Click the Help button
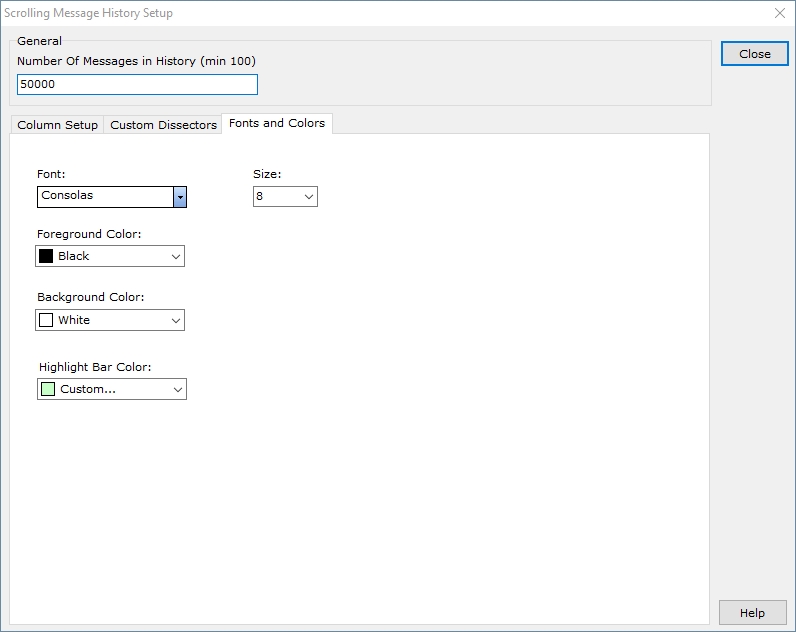This screenshot has width=796, height=632. [x=752, y=613]
